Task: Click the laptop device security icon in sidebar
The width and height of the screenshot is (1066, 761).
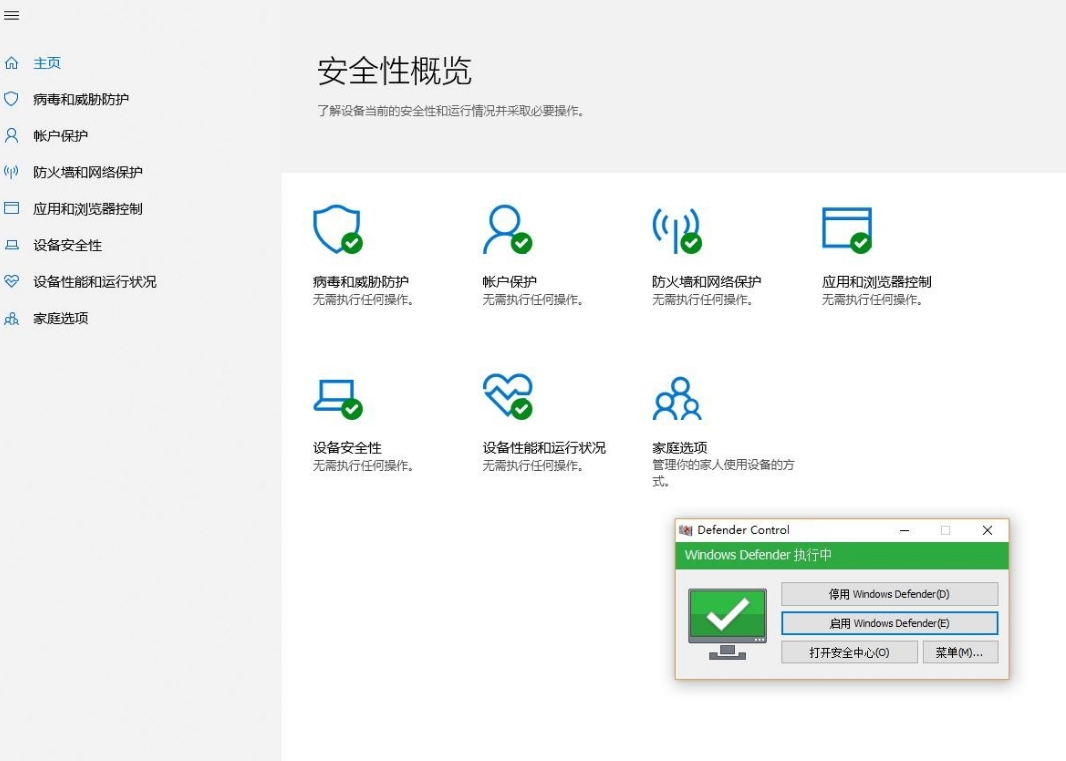Action: pyautogui.click(x=12, y=245)
